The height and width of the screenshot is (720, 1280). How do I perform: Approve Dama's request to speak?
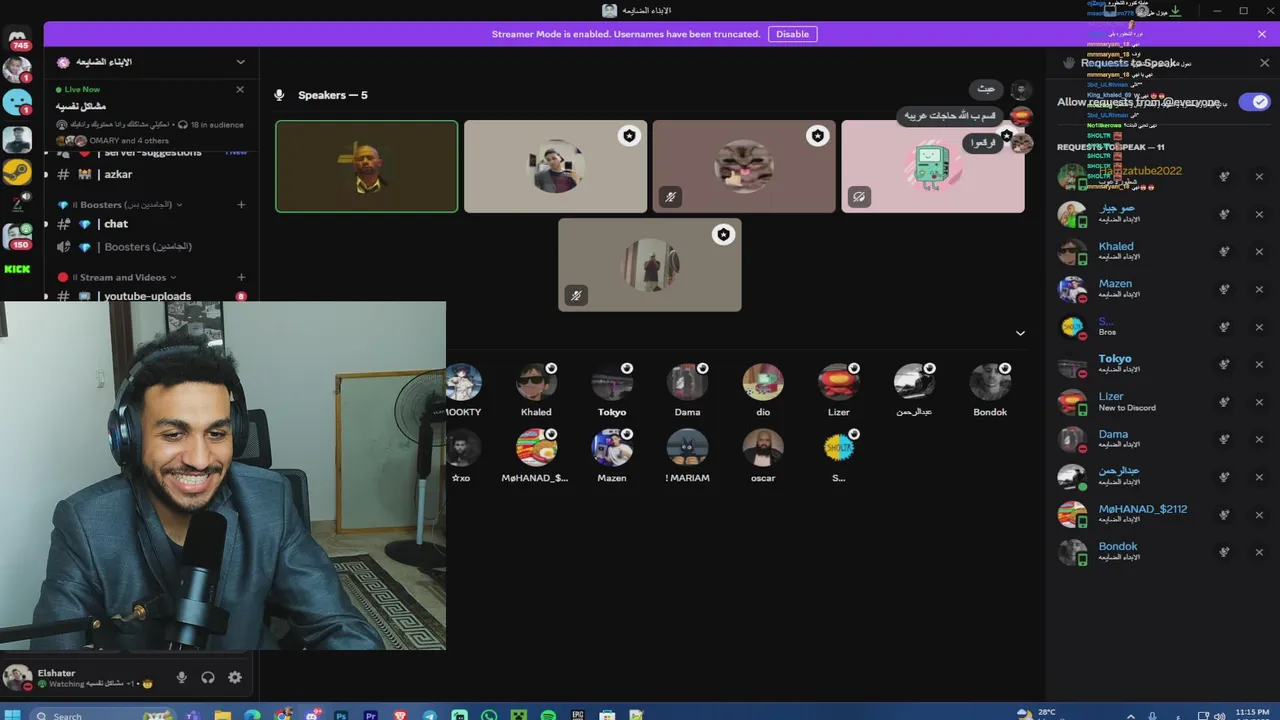tap(1224, 440)
